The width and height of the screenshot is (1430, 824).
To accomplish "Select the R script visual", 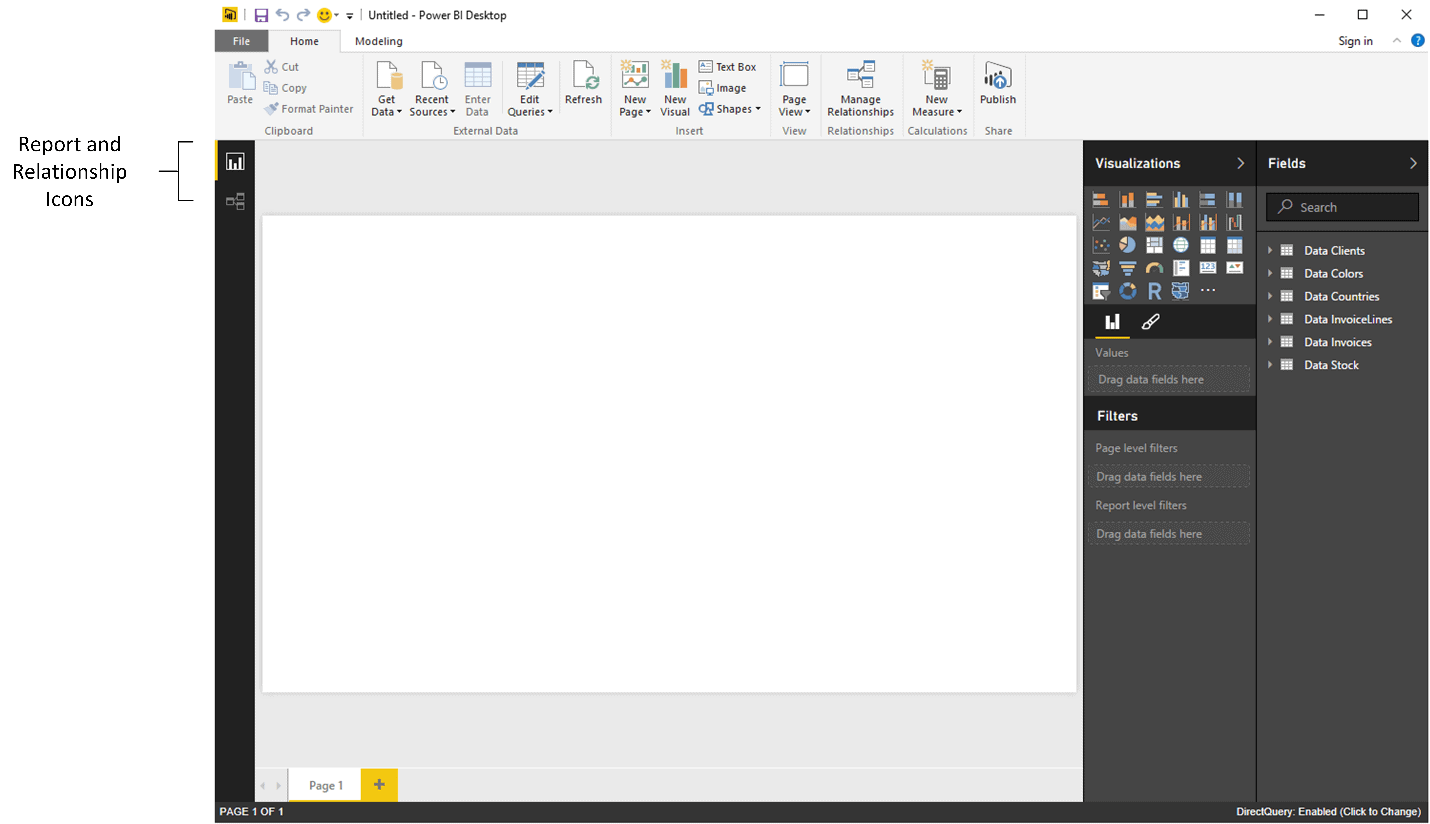I will (x=1154, y=291).
